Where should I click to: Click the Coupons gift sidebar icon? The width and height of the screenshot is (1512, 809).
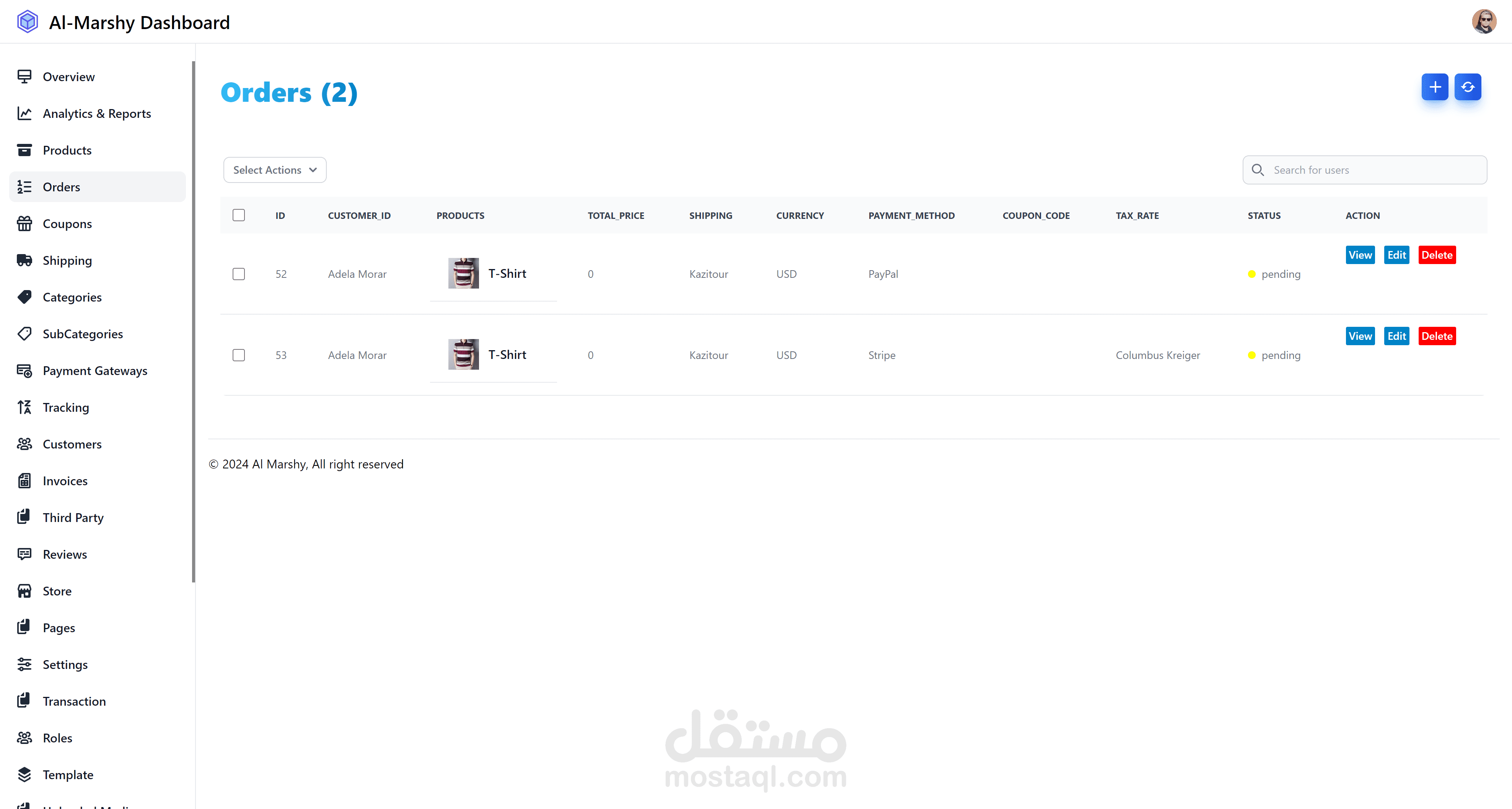click(24, 223)
